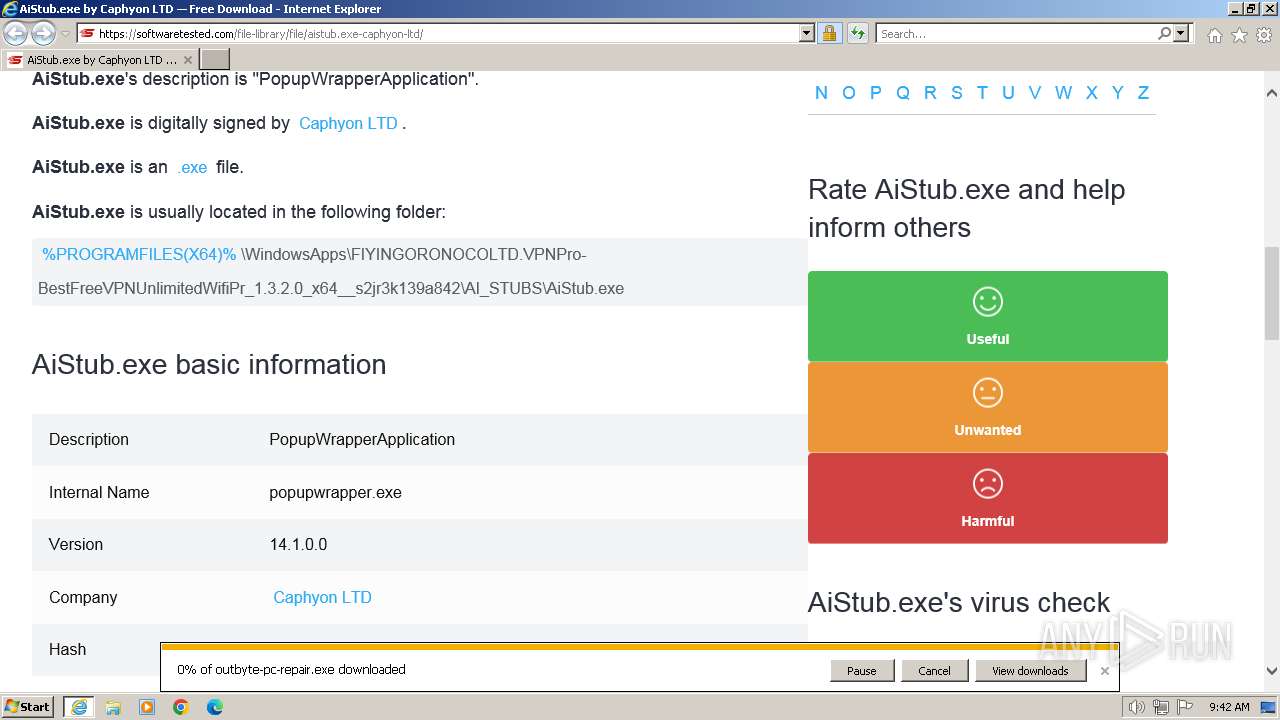Open the Caphyon LTD signer link
Screen dimensions: 1280x720
348,124
